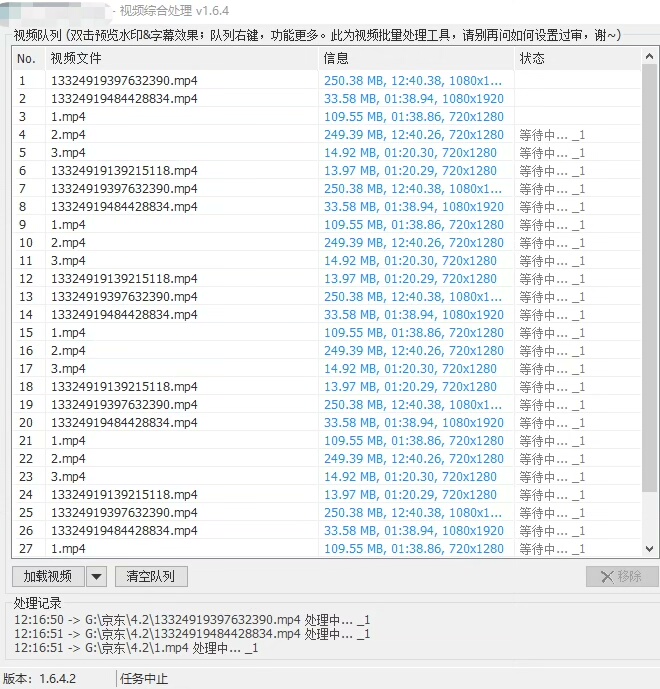Select row 11 file 3.mp4
Screen dimensions: 660x689
[68, 261]
